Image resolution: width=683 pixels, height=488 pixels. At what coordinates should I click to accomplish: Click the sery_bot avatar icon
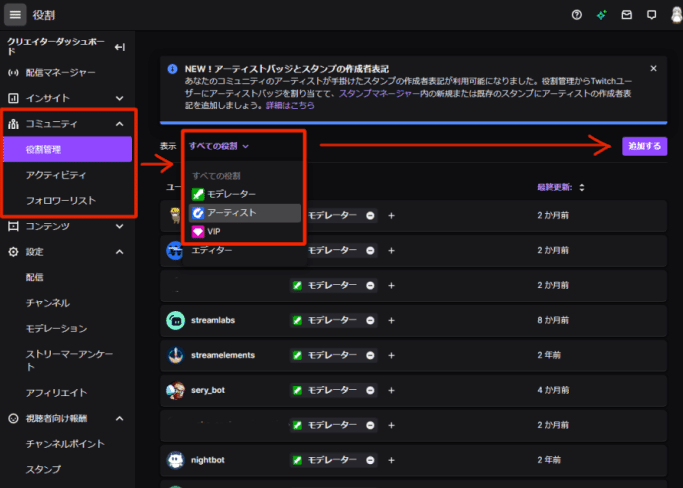176,390
